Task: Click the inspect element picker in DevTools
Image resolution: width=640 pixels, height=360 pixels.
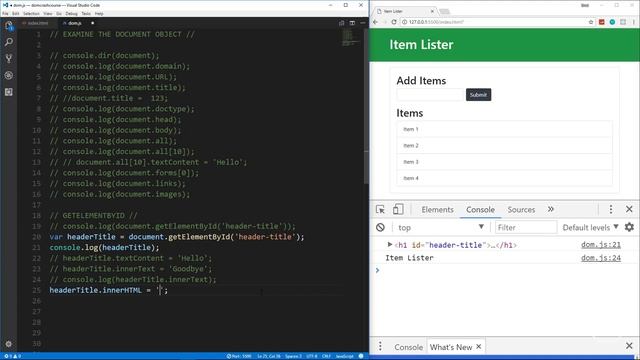Action: (x=380, y=209)
